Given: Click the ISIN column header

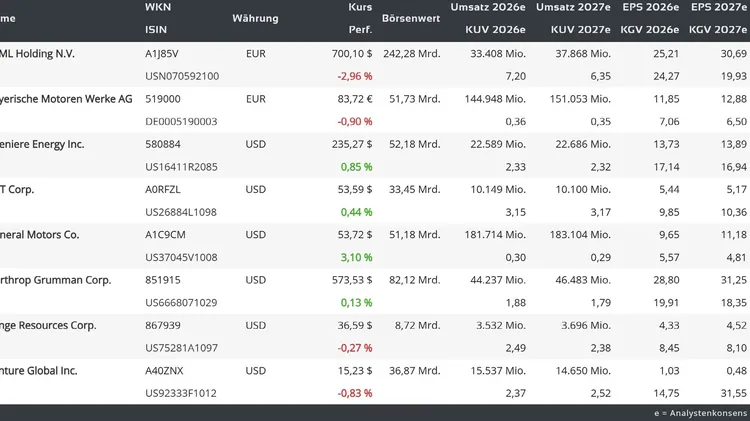Looking at the screenshot, I should pyautogui.click(x=156, y=30).
